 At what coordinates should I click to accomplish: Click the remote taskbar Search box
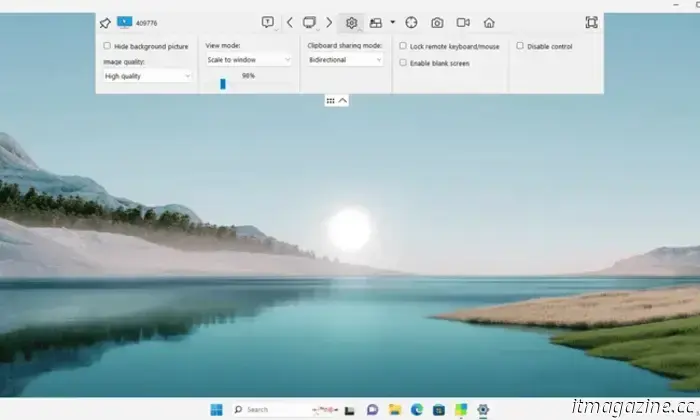[x=270, y=409]
